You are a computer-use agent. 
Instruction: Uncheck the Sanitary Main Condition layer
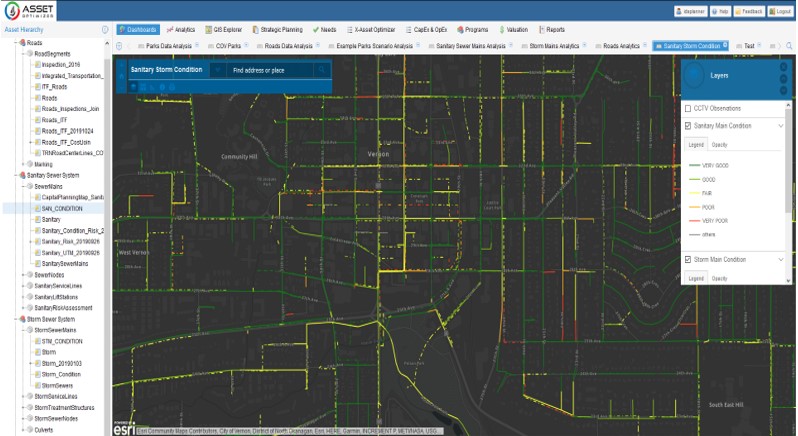(687, 126)
